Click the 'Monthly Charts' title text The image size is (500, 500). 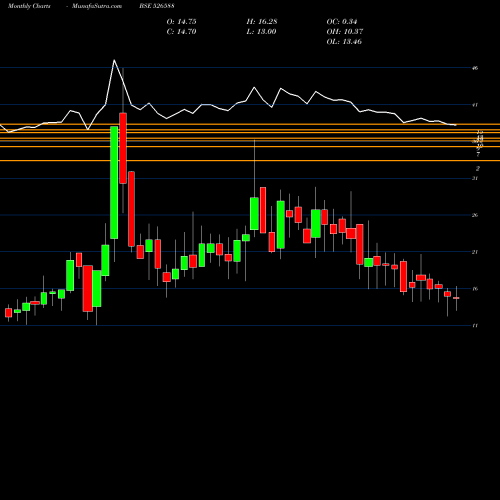click(x=29, y=6)
